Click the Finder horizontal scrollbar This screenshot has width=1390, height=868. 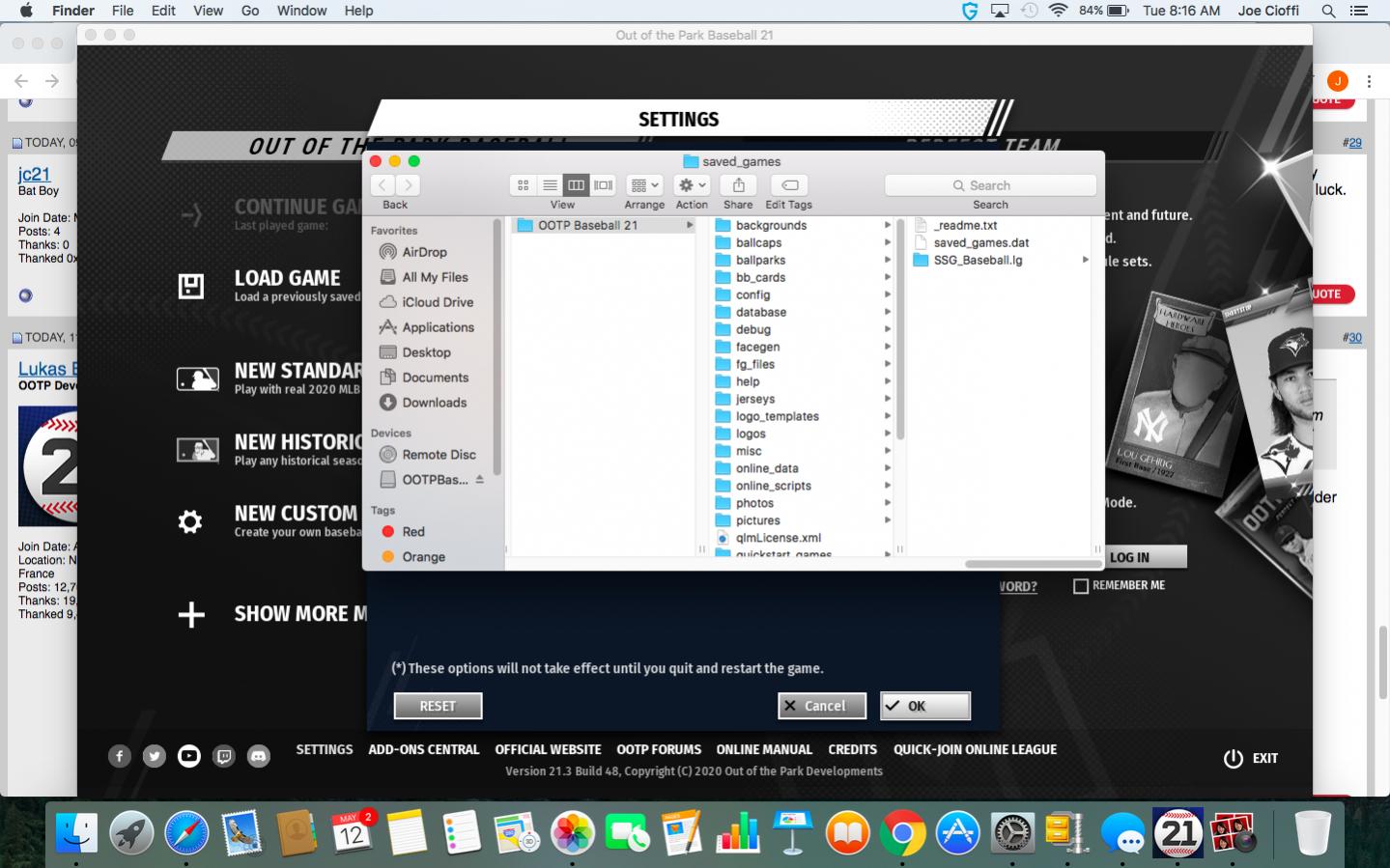point(1032,564)
